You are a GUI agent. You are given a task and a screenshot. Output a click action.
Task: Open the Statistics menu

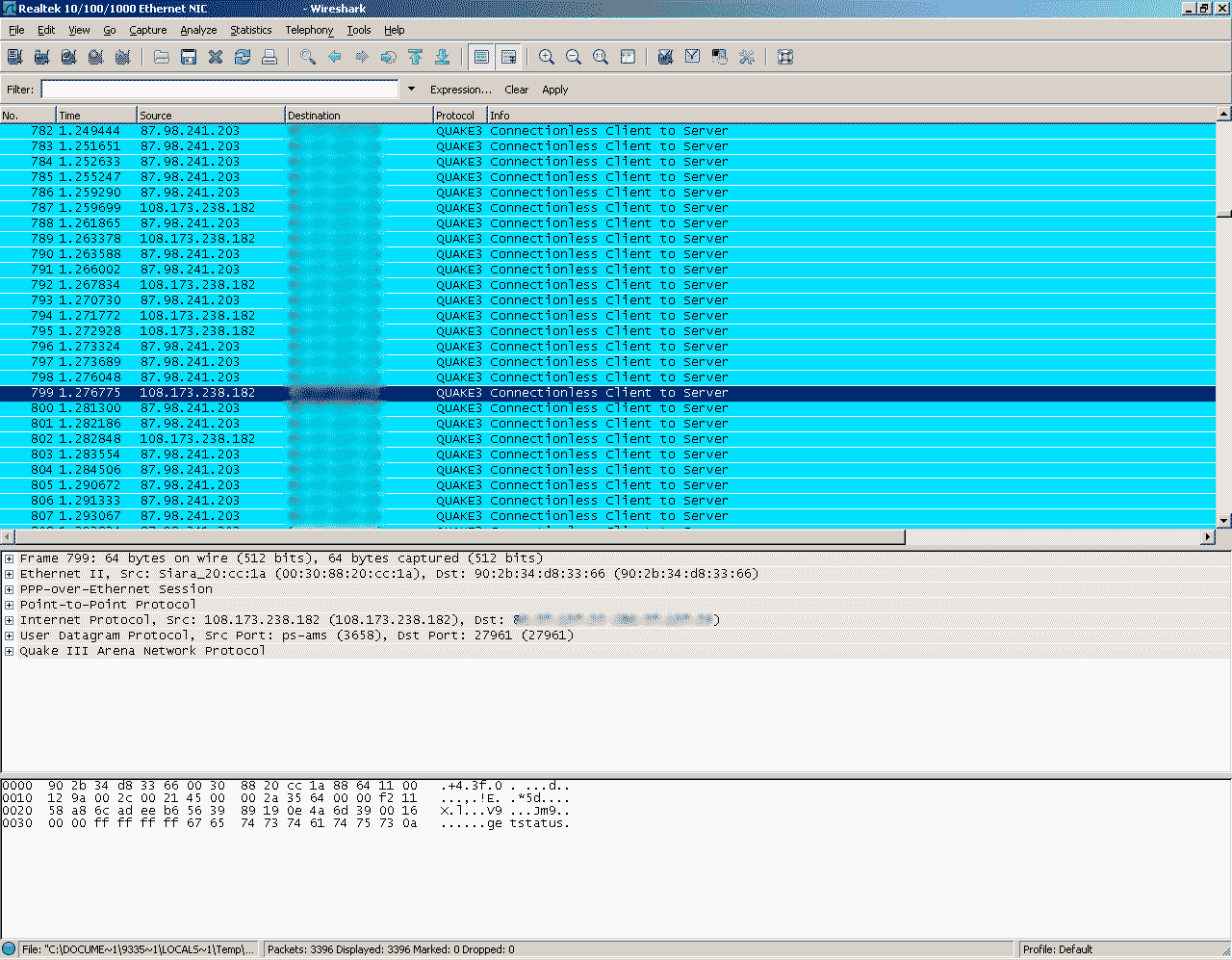coord(250,30)
